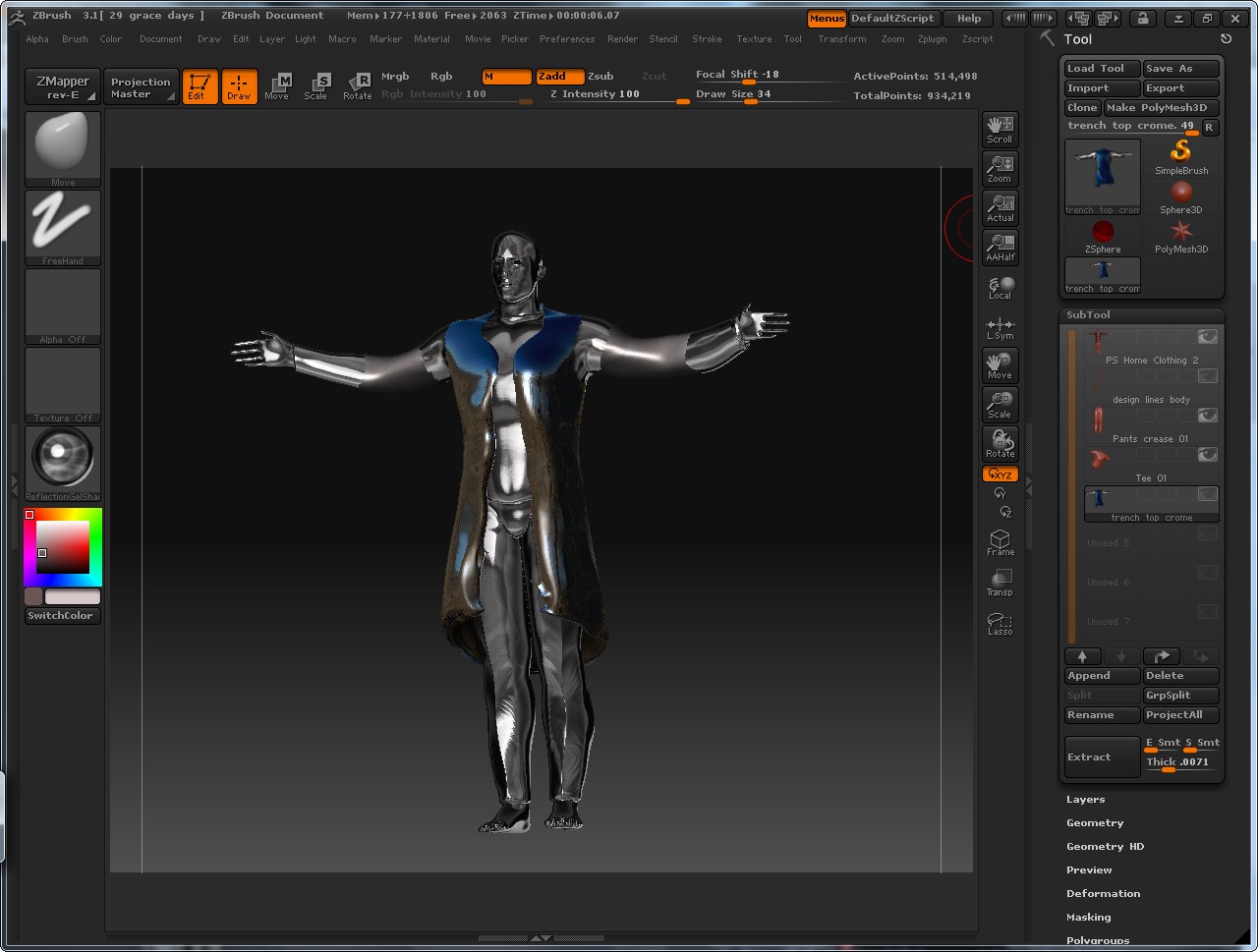Activate the Lasso selection icon
Image resolution: width=1258 pixels, height=952 pixels.
[1000, 623]
